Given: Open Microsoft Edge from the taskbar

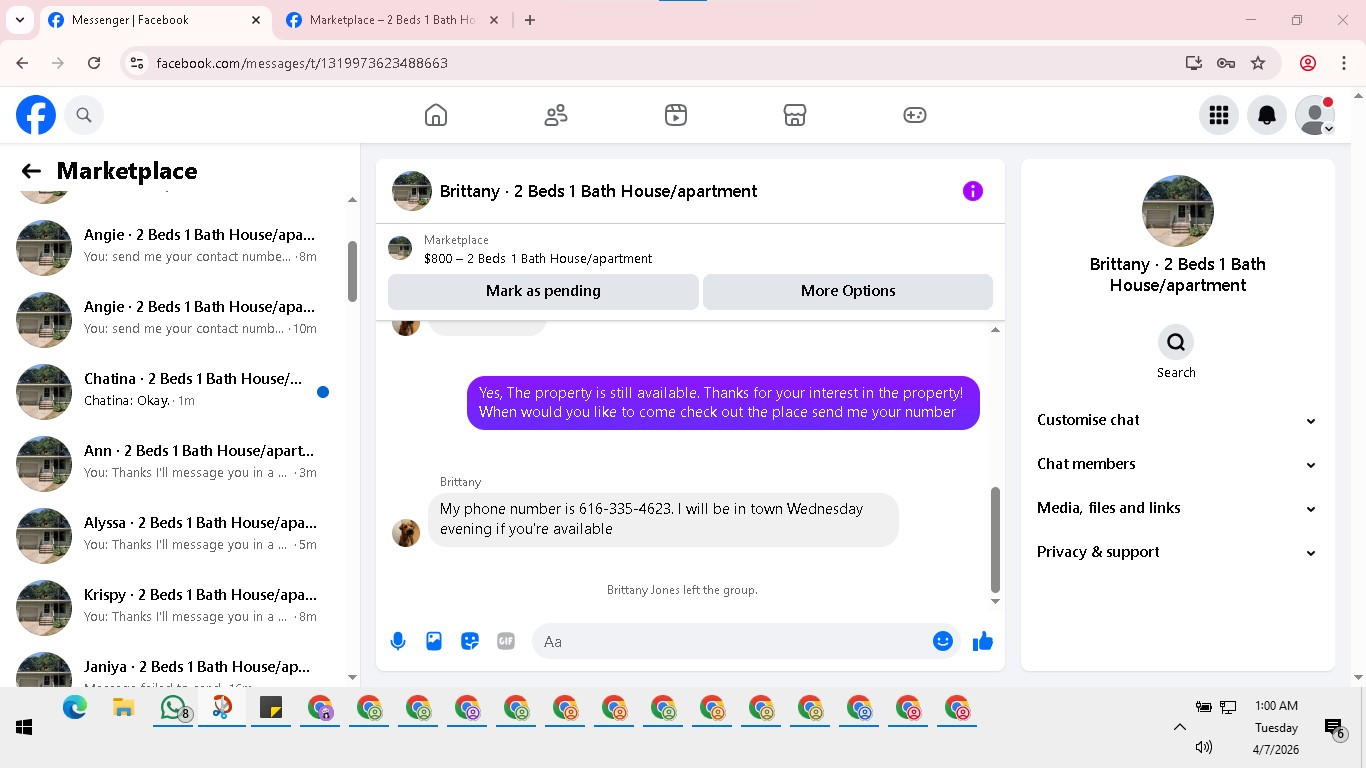Looking at the screenshot, I should tap(75, 709).
